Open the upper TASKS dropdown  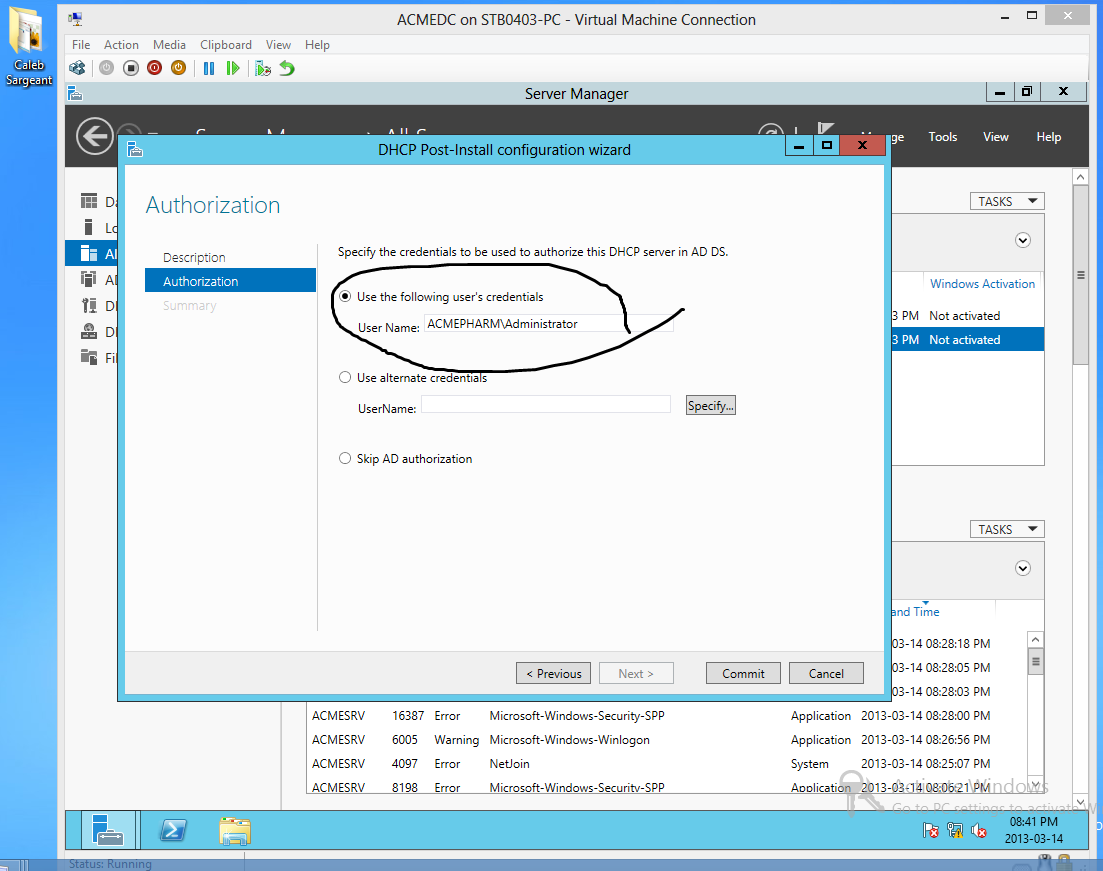tap(1007, 201)
